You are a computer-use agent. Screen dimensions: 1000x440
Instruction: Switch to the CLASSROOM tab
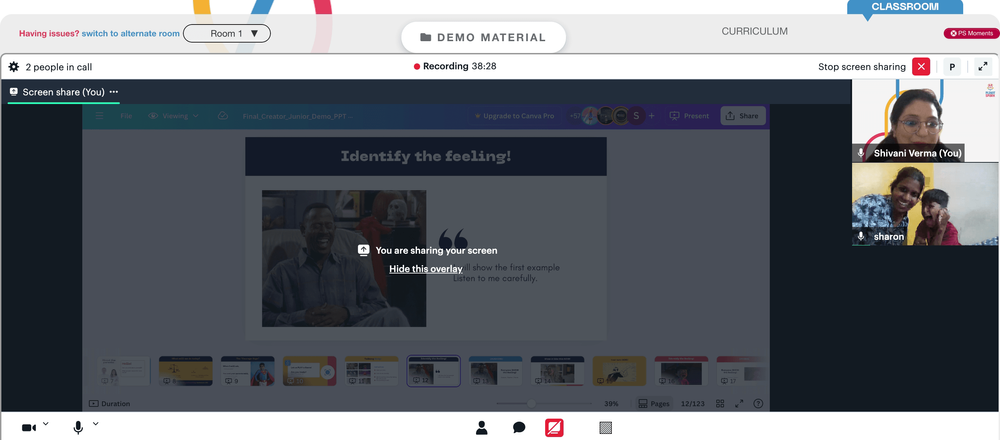coord(905,7)
